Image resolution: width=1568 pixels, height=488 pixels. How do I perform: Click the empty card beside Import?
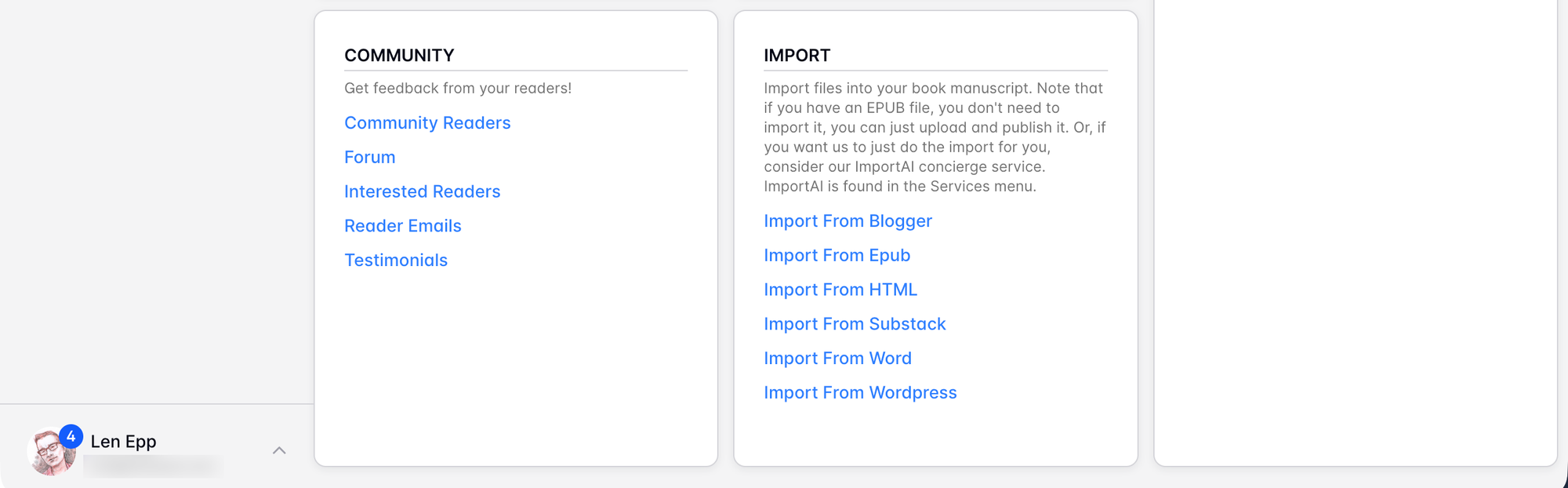[1355, 235]
